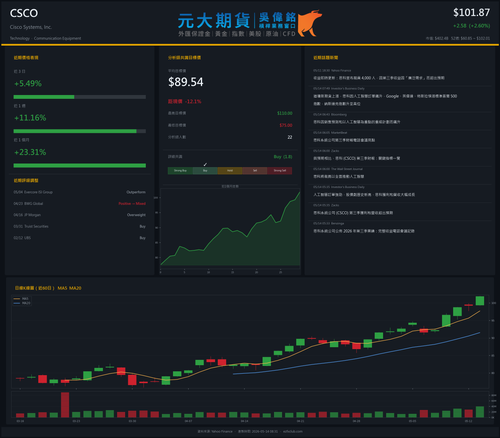Click the JP Morgan Overweight rating row
The image size is (500, 438).
(x=80, y=215)
